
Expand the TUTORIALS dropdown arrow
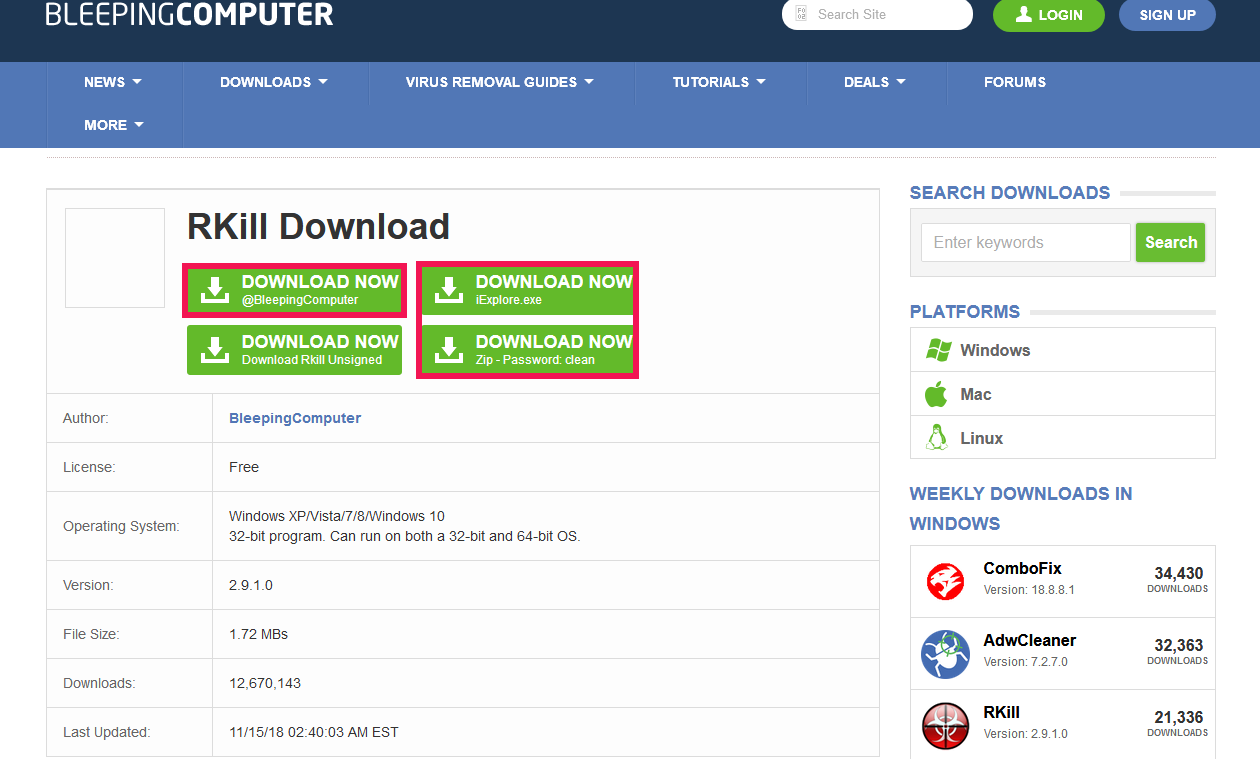761,82
